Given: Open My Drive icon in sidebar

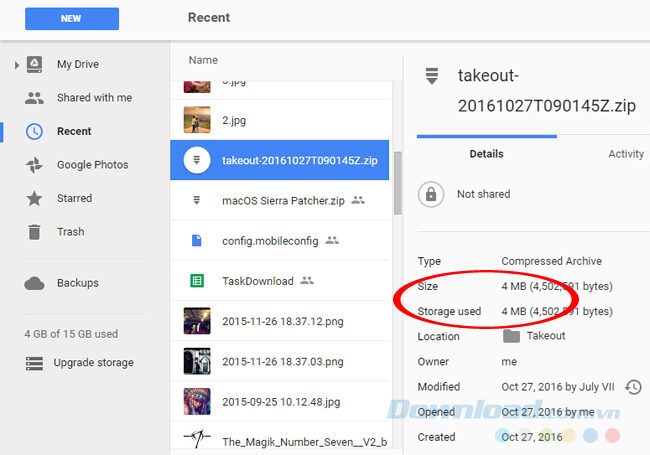Looking at the screenshot, I should [35, 65].
